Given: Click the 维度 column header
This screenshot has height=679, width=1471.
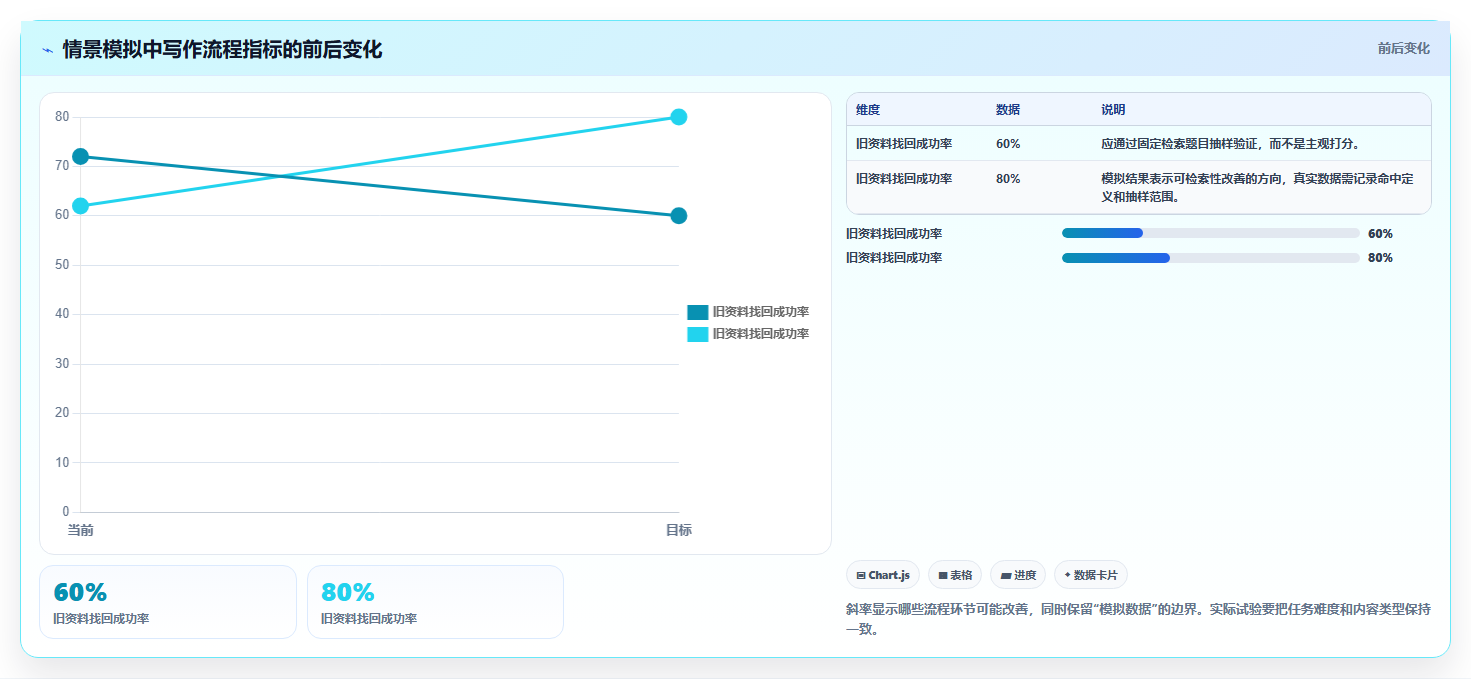Looking at the screenshot, I should point(868,110).
